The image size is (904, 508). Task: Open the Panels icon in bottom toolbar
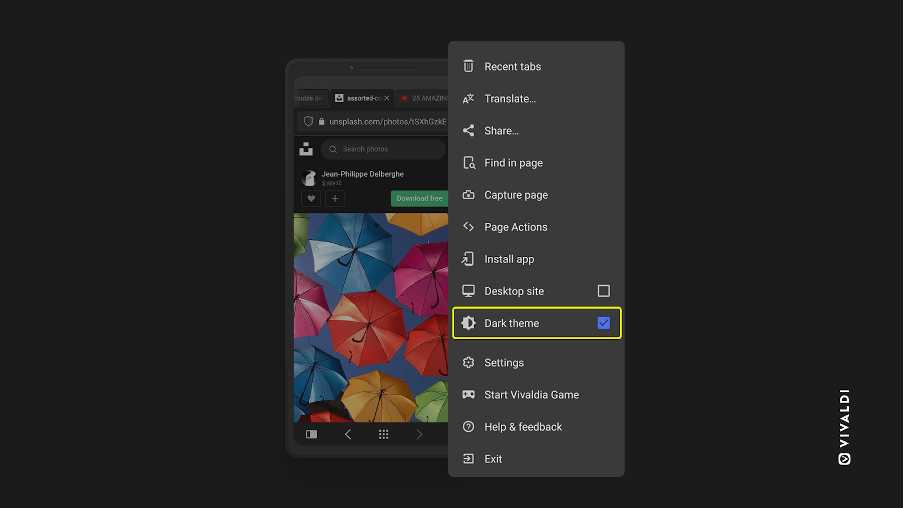[x=312, y=435]
